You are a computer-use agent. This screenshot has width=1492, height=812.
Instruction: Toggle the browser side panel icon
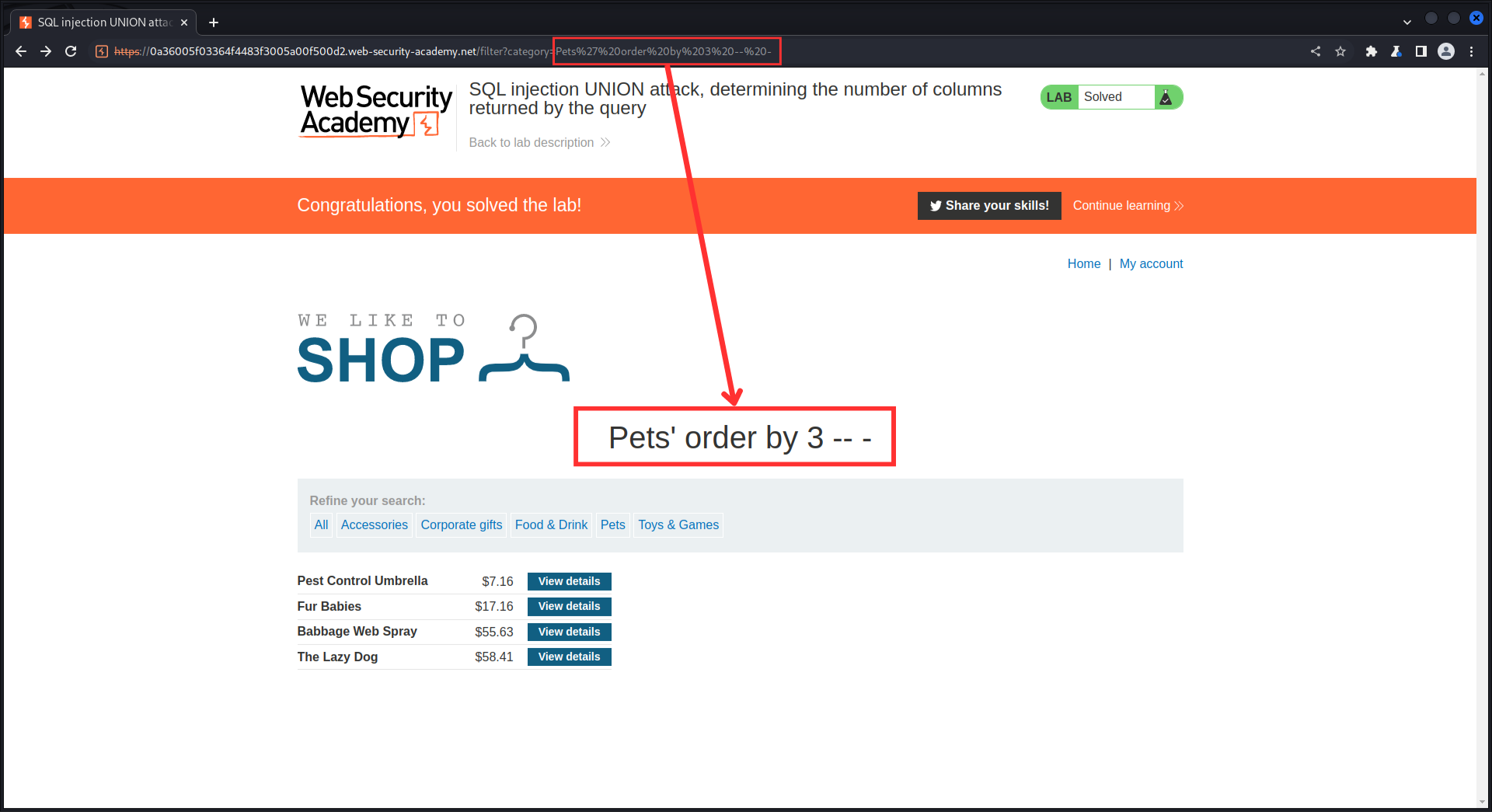tap(1421, 51)
